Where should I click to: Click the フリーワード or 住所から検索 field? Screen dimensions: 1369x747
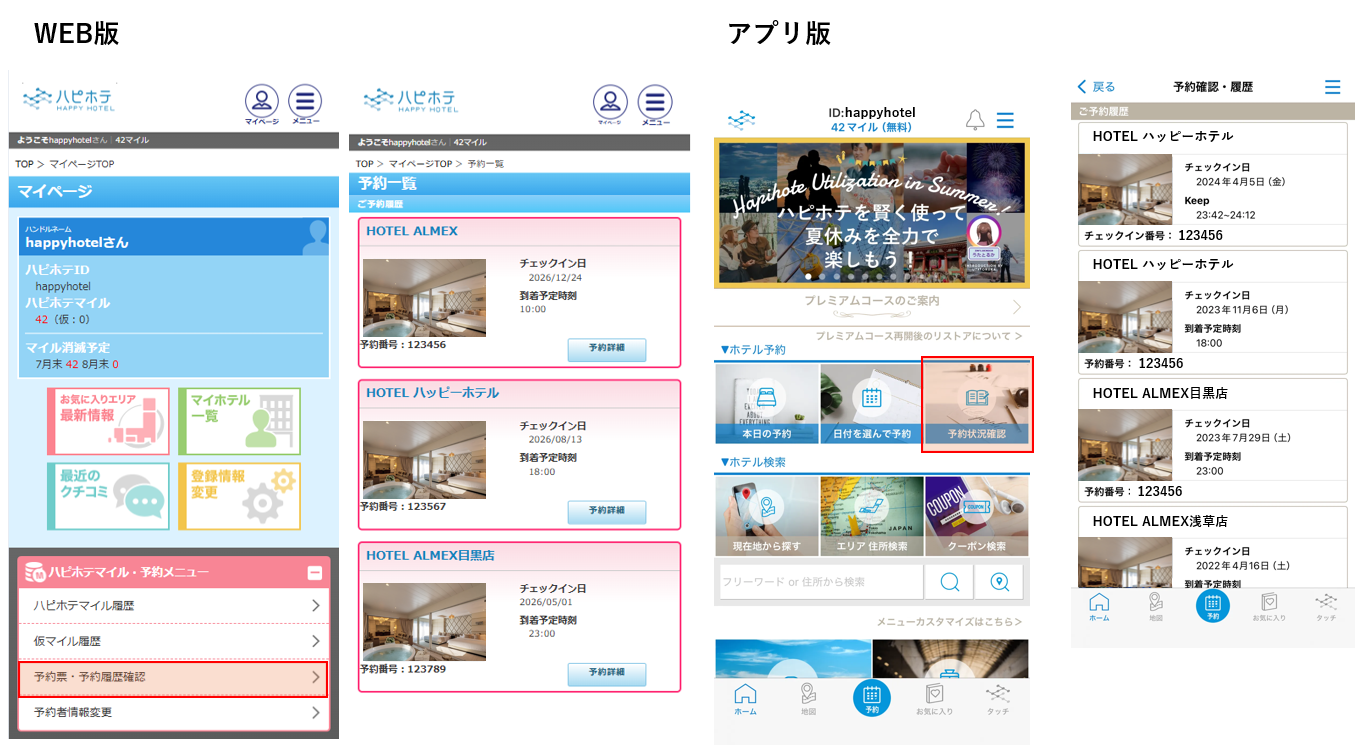(x=820, y=582)
